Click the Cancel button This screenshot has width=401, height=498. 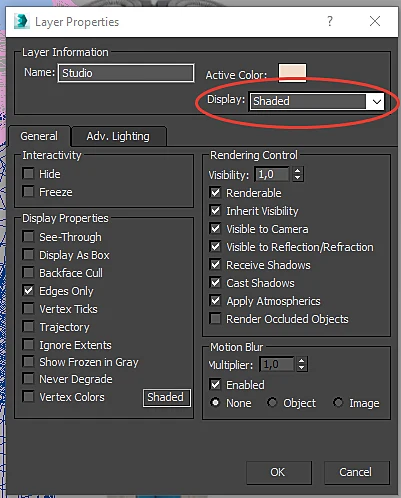(356, 472)
